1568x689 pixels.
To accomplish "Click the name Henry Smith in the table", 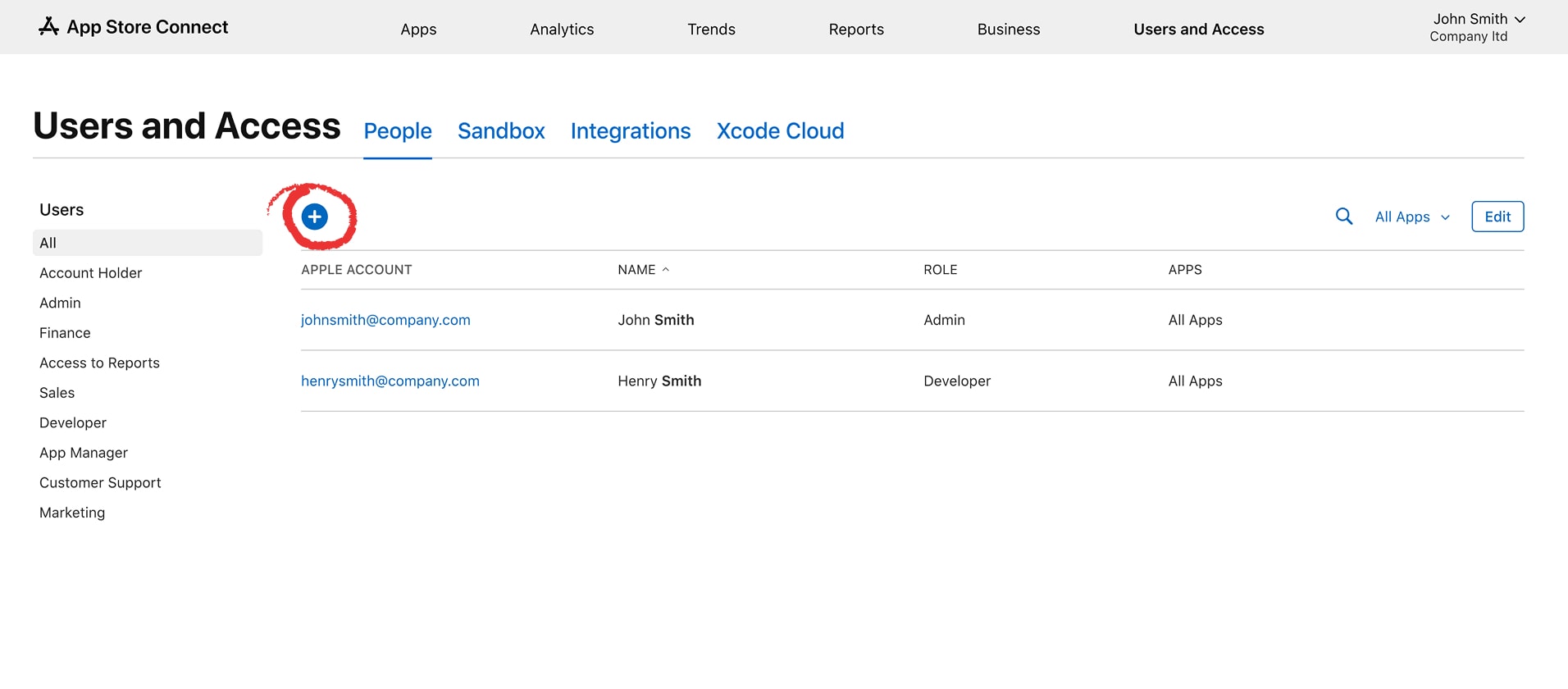I will tap(659, 381).
